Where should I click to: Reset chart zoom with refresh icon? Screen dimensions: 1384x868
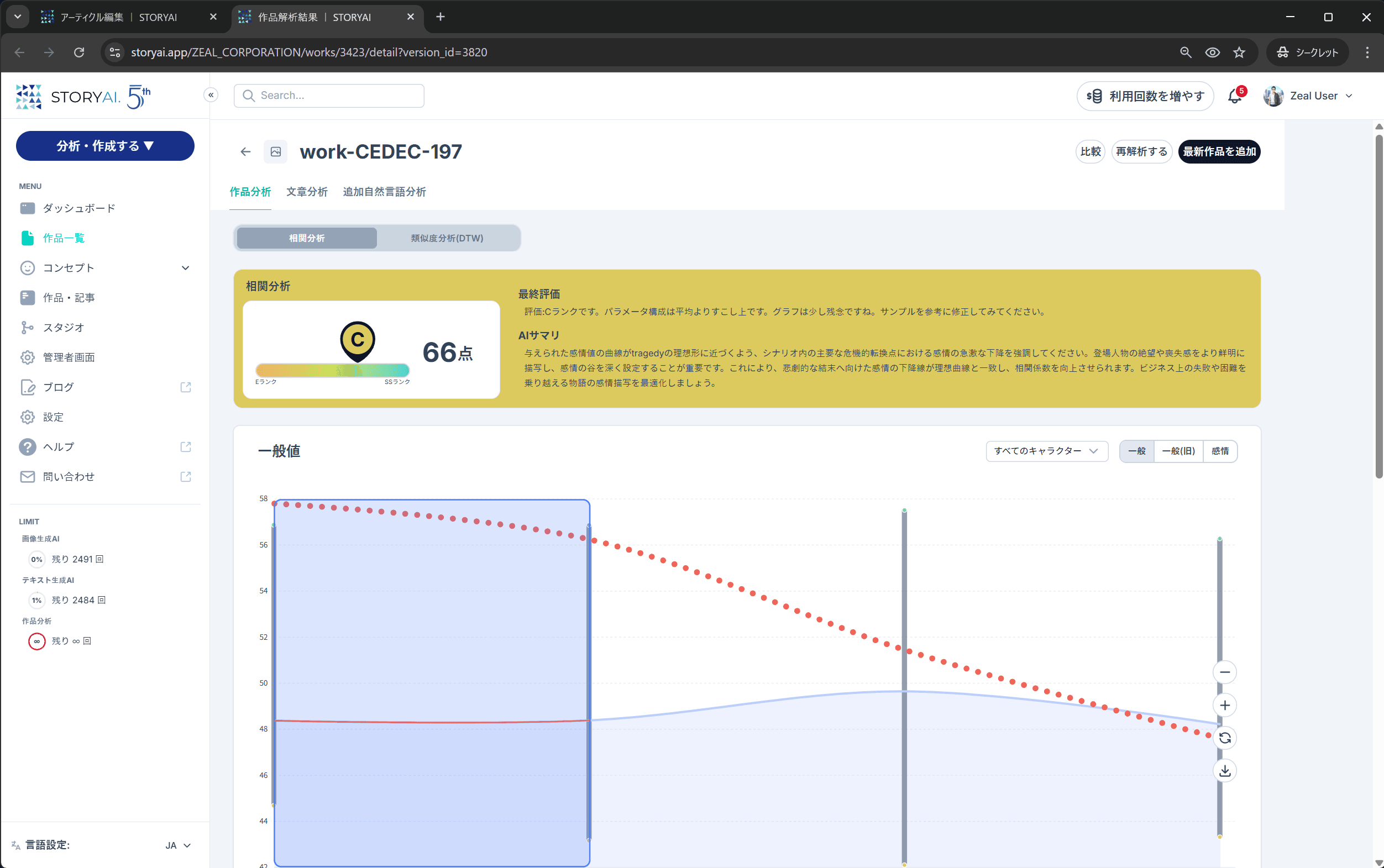click(1224, 738)
